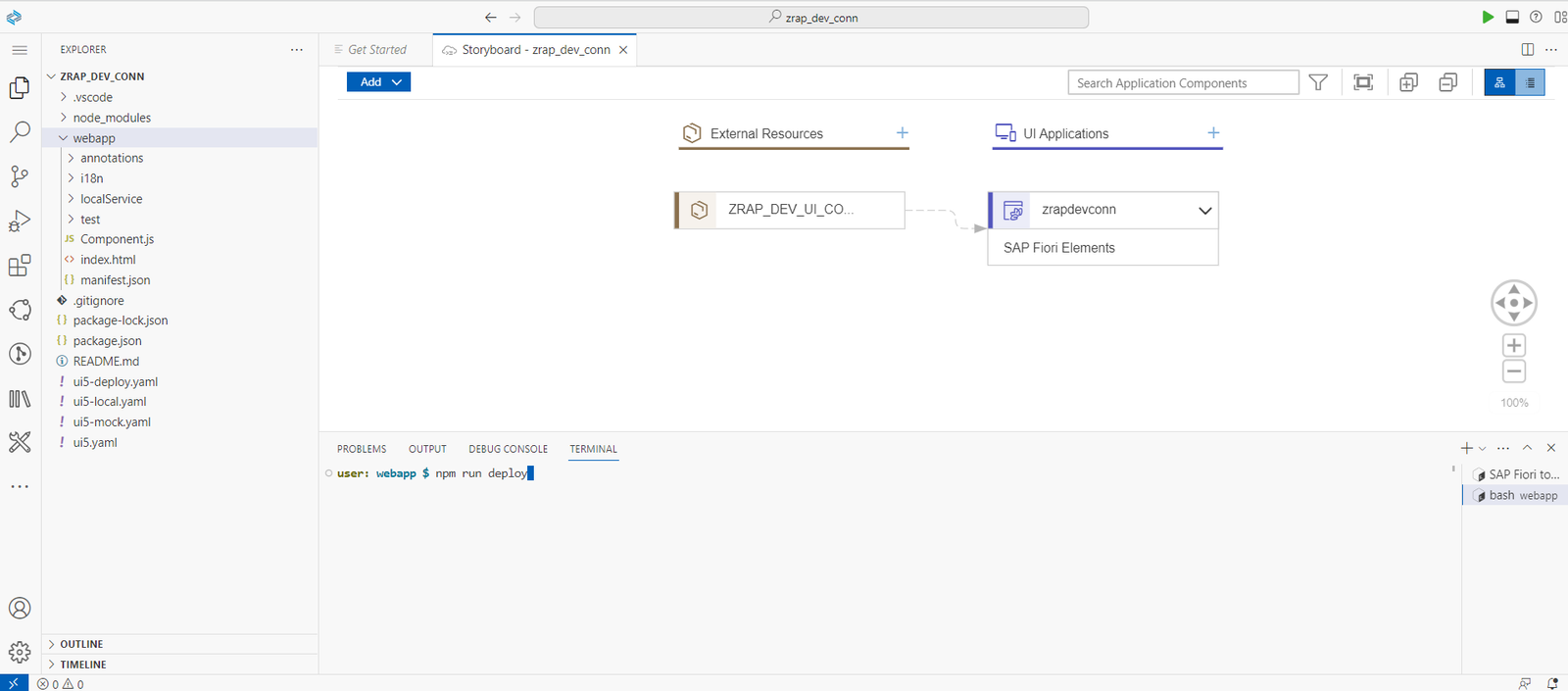The image size is (1568, 691).
Task: Create a new terminal with plus
Action: point(1466,449)
